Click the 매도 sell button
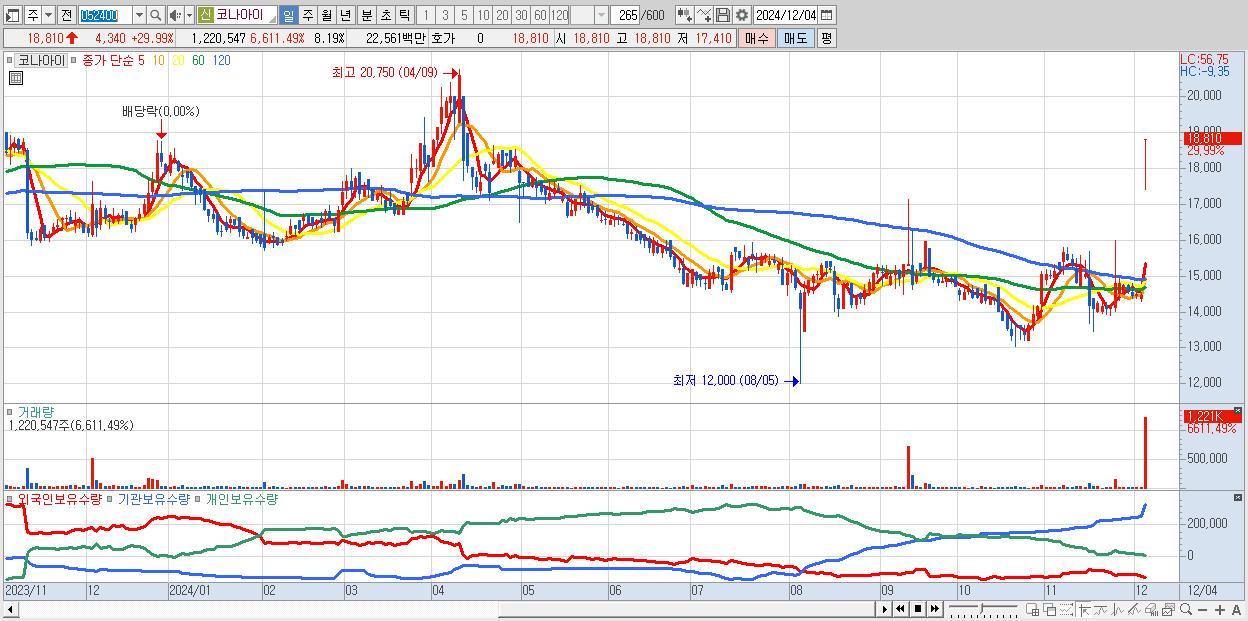The height and width of the screenshot is (621, 1248). 795,38
